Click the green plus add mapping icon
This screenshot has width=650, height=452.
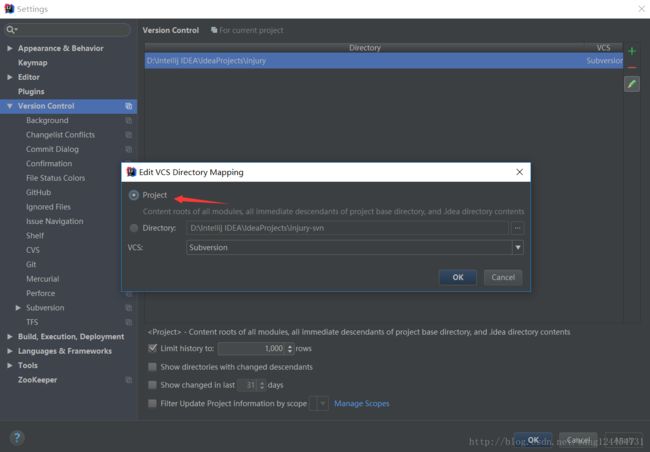pyautogui.click(x=632, y=51)
